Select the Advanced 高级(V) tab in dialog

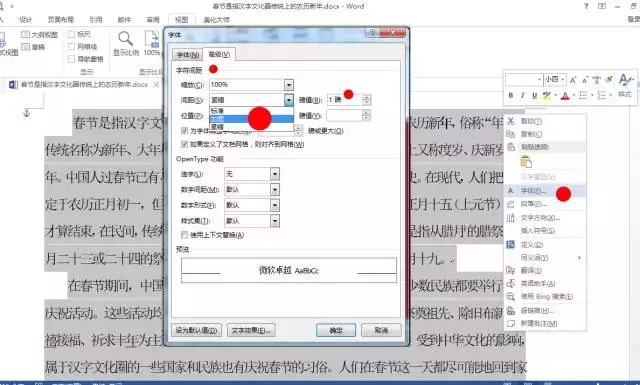[x=219, y=54]
